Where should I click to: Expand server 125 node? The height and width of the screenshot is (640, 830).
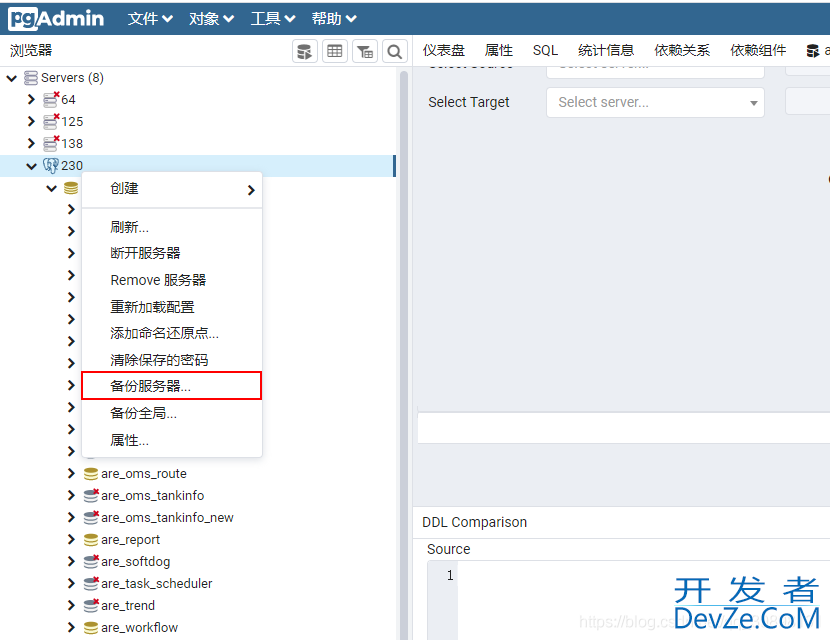point(31,122)
